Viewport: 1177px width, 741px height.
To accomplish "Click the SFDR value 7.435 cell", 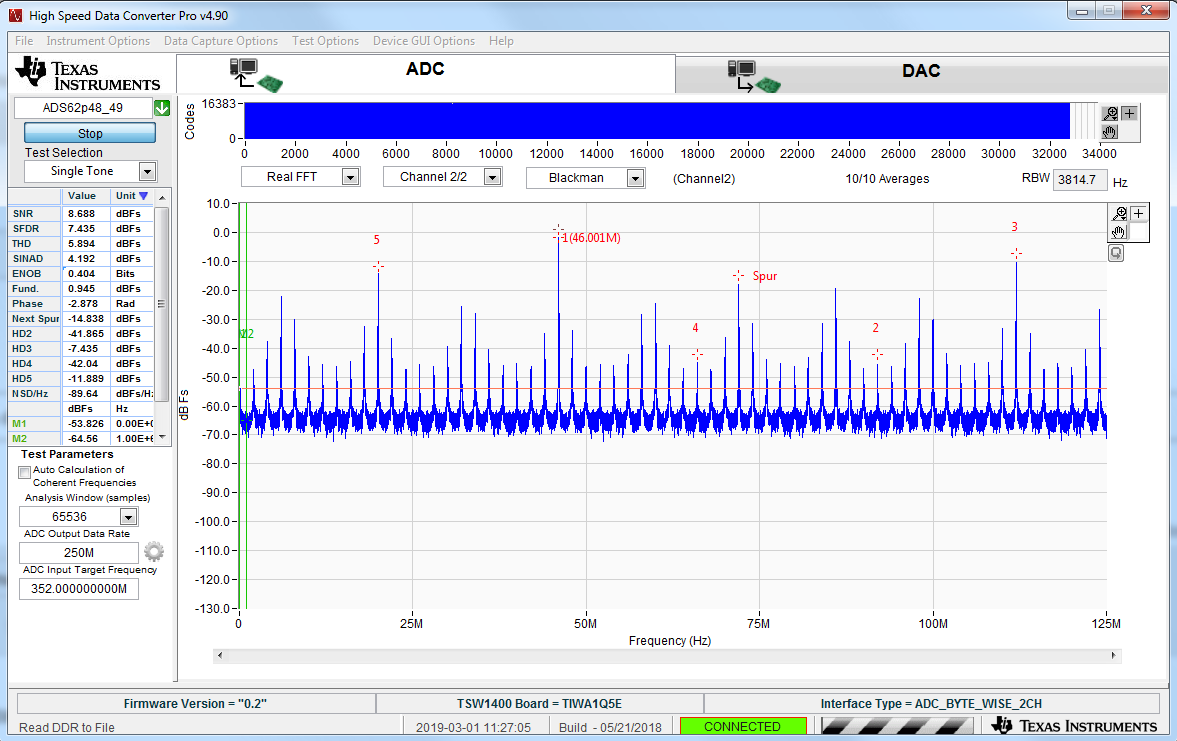I will (x=86, y=228).
